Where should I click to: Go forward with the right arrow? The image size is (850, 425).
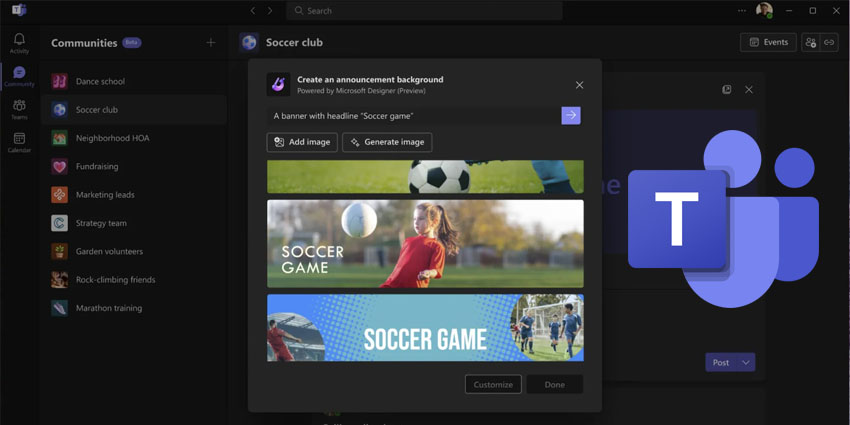point(270,10)
